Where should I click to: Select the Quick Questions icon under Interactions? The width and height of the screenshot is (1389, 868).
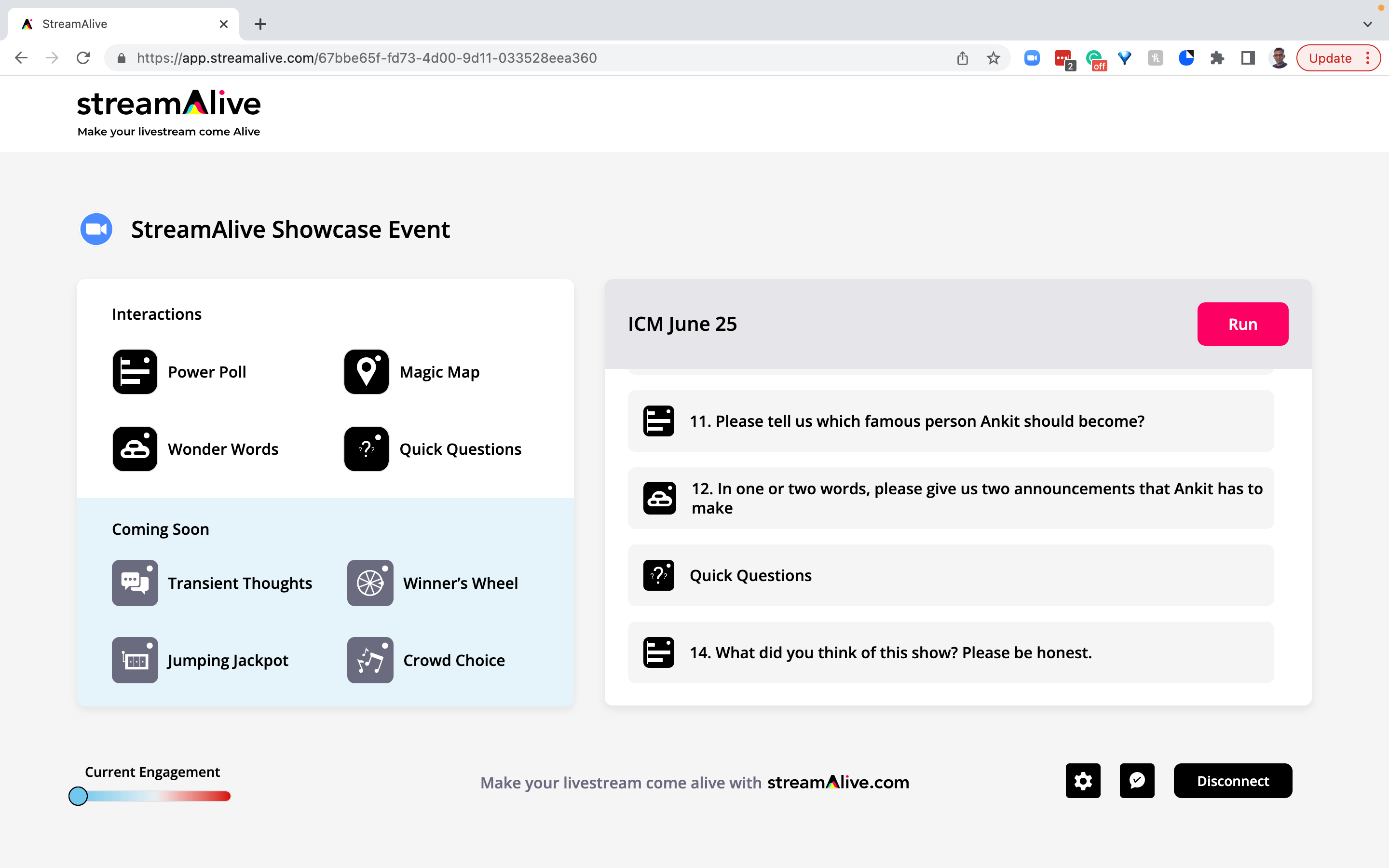point(366,449)
